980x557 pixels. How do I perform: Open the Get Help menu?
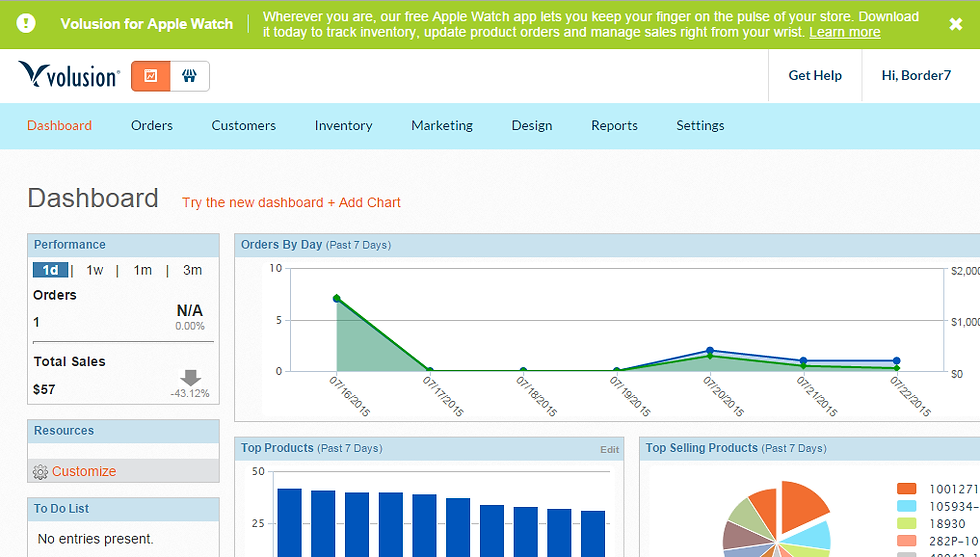814,76
